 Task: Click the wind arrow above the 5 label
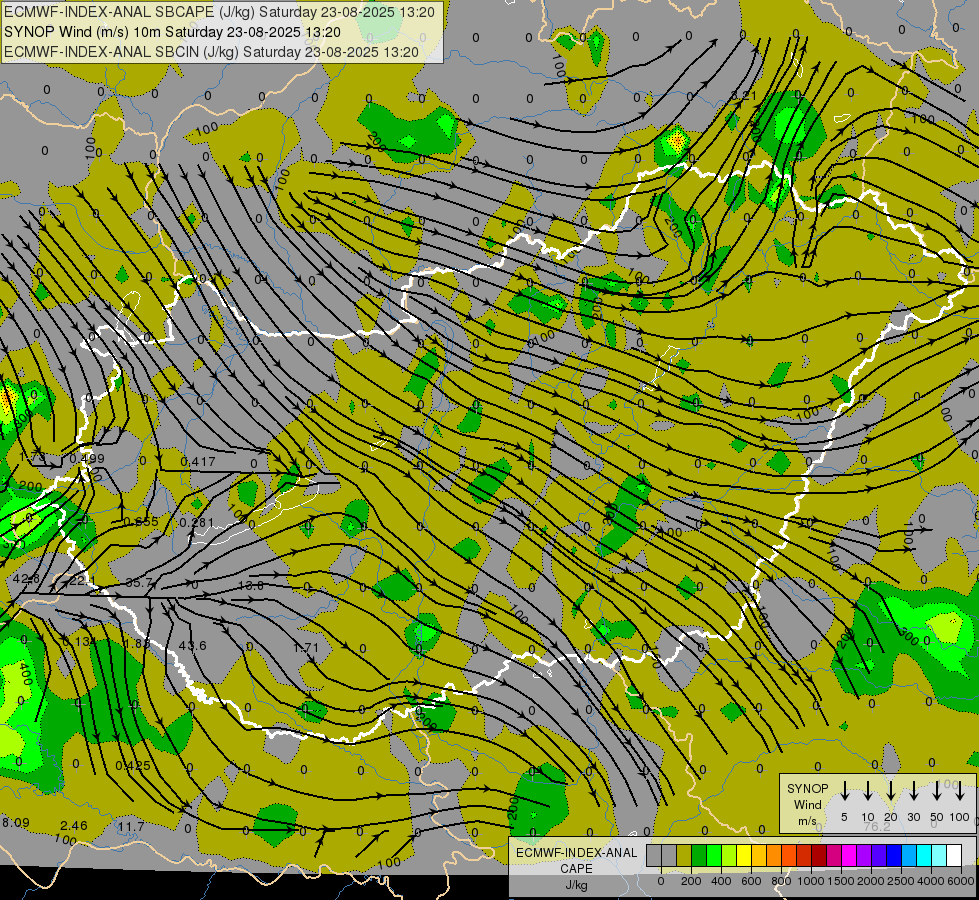click(x=844, y=790)
